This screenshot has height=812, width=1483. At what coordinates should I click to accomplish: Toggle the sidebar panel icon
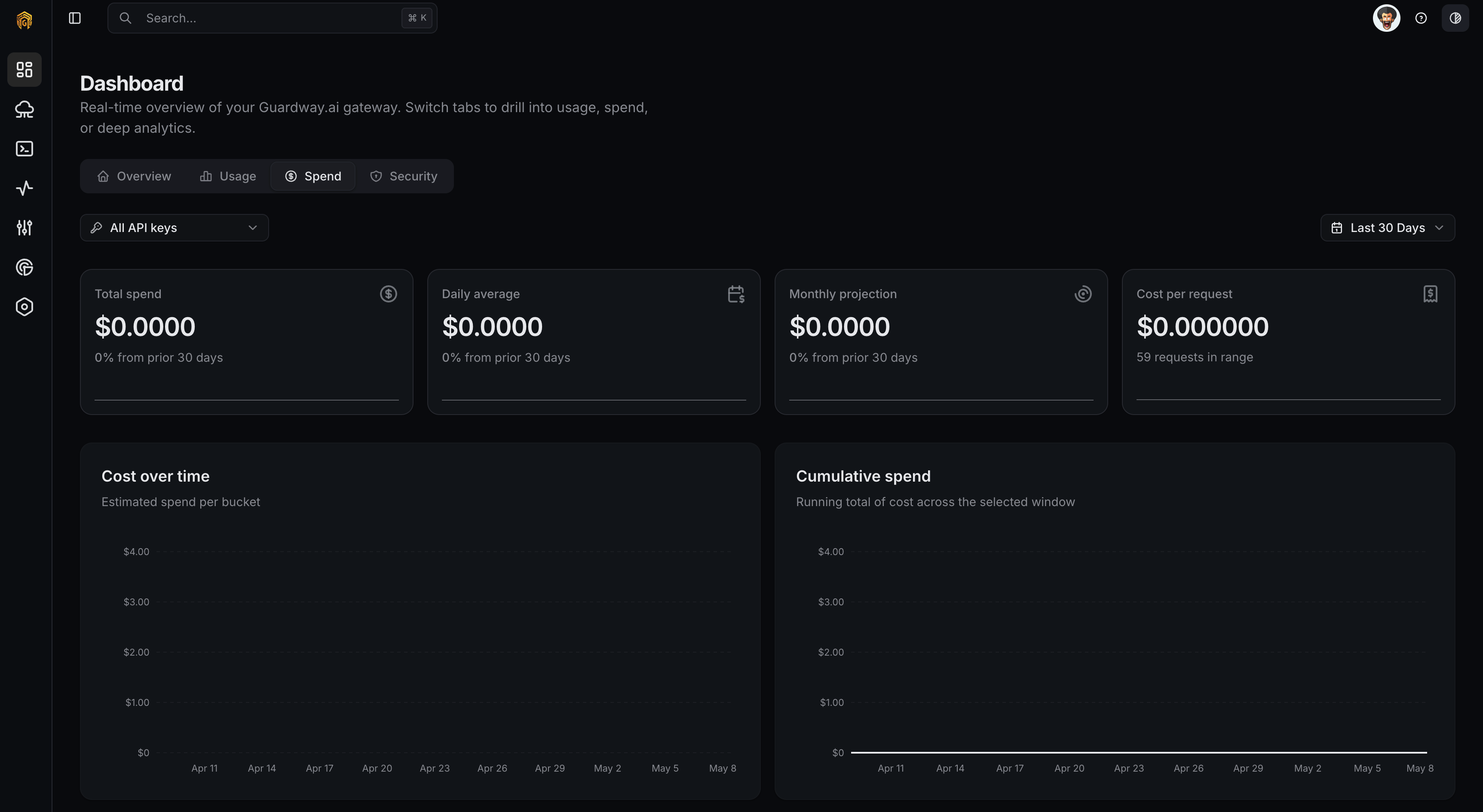[x=75, y=18]
